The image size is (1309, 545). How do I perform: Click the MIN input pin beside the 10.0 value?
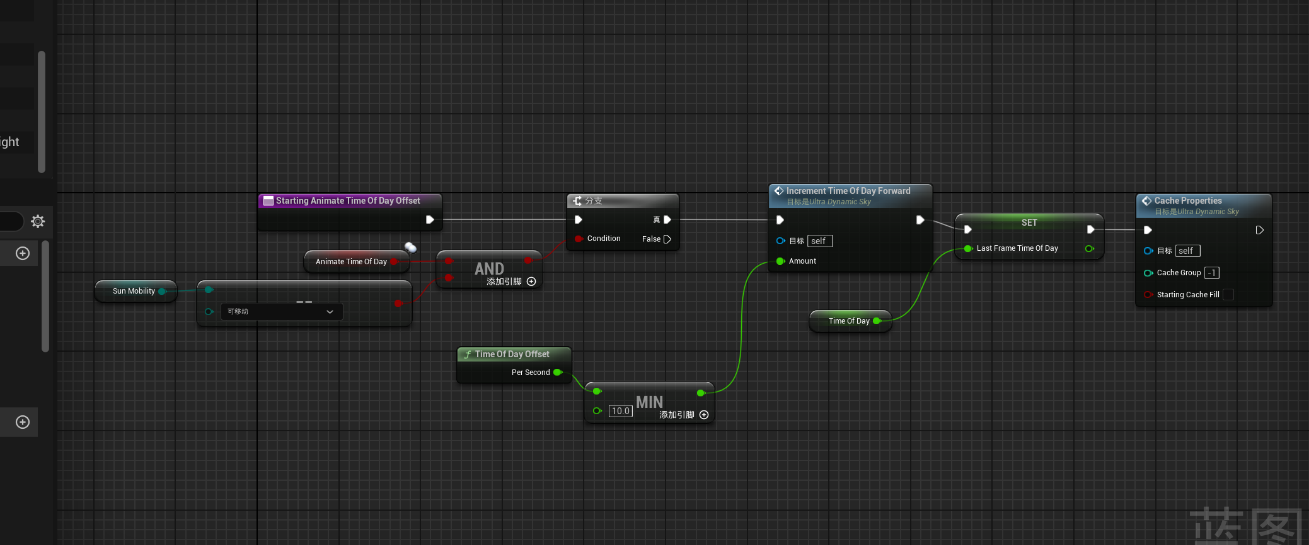pyautogui.click(x=597, y=411)
